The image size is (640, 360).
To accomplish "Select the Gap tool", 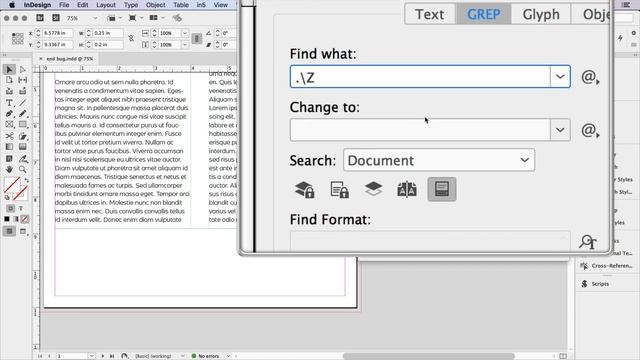I will click(23, 80).
